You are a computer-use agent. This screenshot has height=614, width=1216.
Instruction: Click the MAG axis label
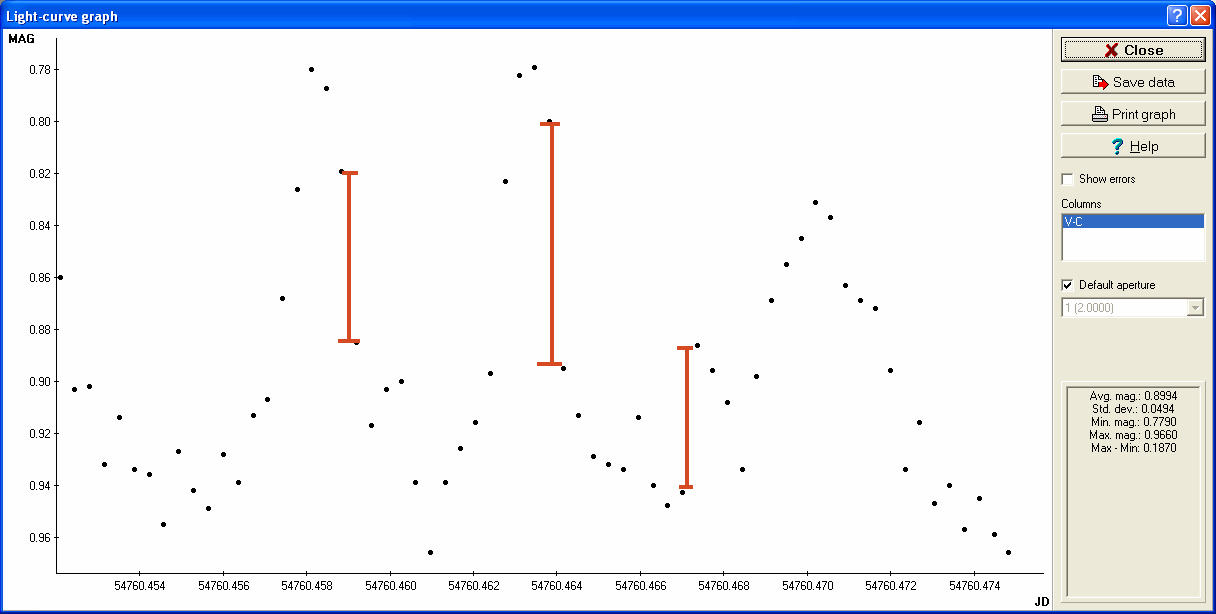pos(21,39)
